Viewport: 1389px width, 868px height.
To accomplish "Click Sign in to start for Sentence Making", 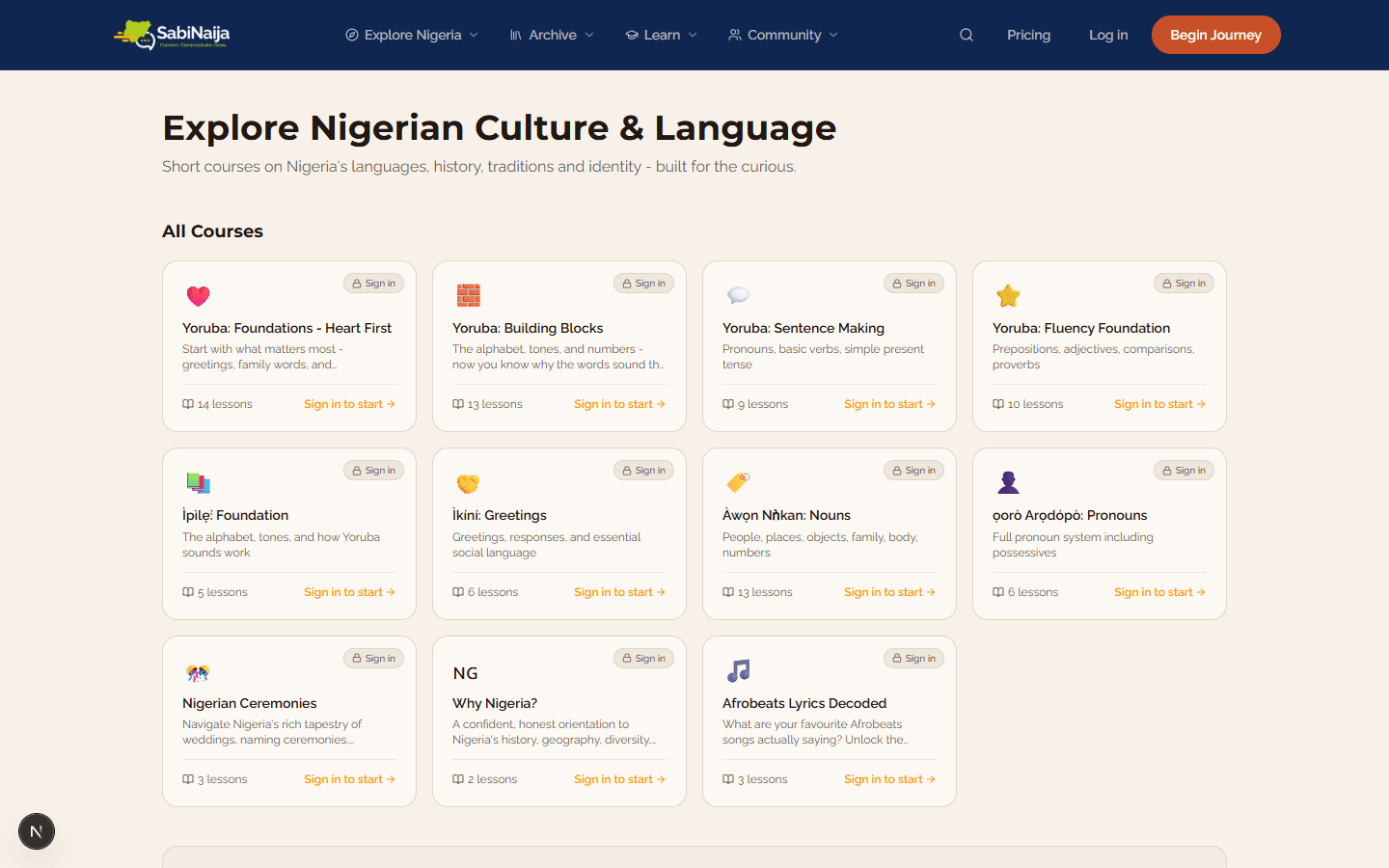I will [x=890, y=404].
